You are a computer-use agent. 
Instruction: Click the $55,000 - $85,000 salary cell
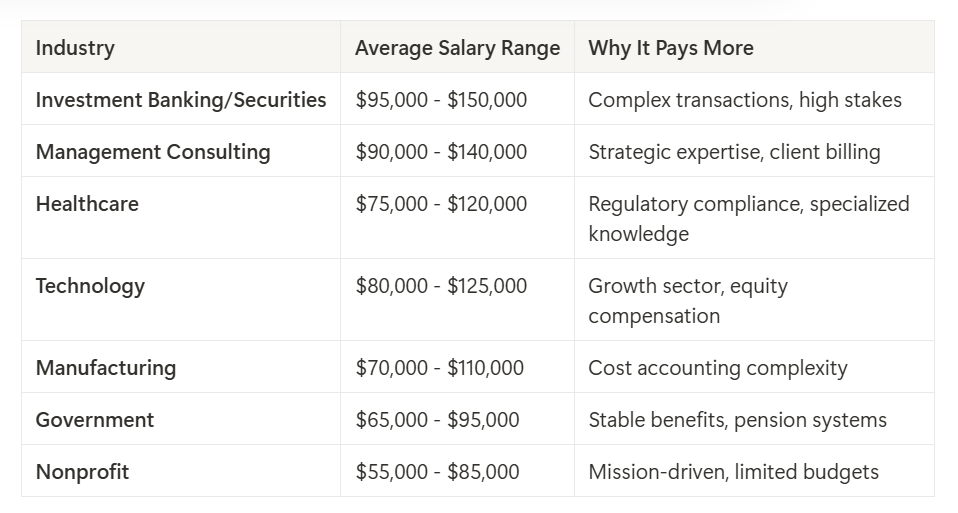(437, 472)
